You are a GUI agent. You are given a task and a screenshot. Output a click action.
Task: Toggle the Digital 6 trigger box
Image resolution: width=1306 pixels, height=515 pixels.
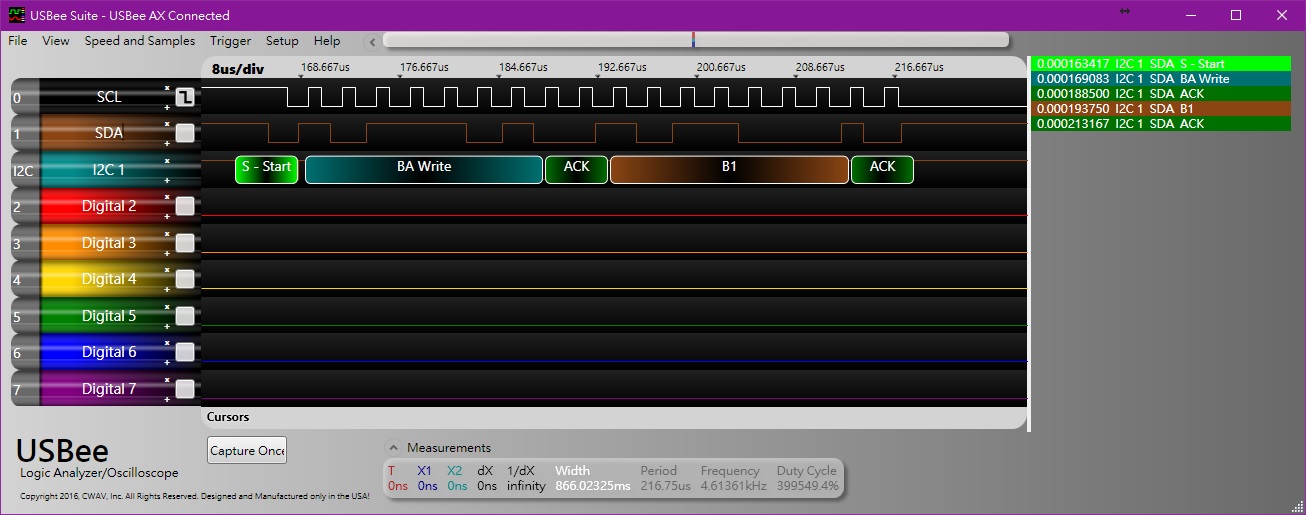tap(185, 352)
